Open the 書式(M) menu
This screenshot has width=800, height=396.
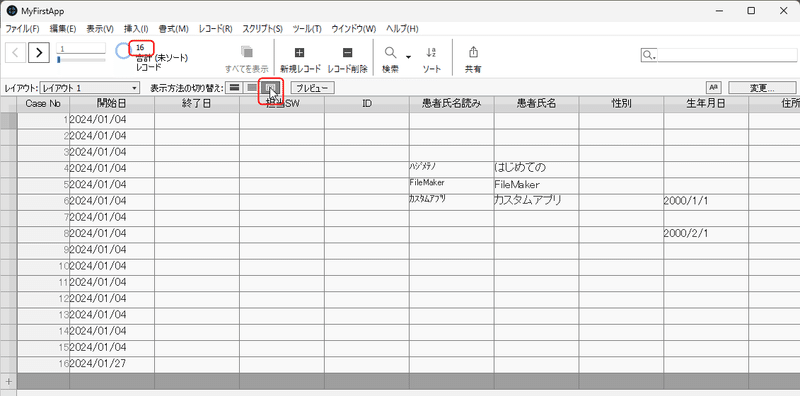pyautogui.click(x=173, y=29)
